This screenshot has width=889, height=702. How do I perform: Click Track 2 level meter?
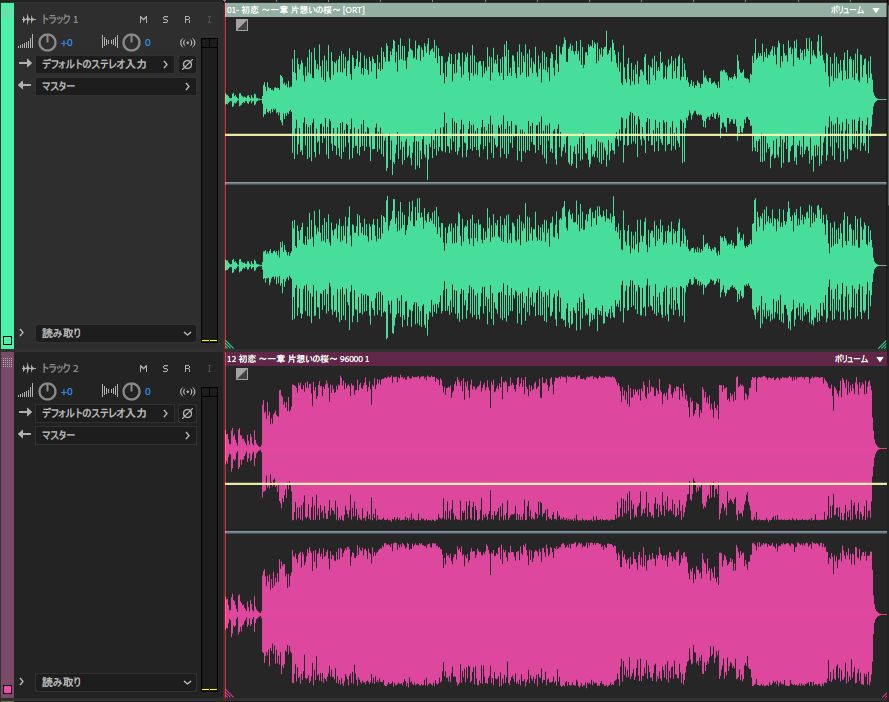(x=209, y=540)
